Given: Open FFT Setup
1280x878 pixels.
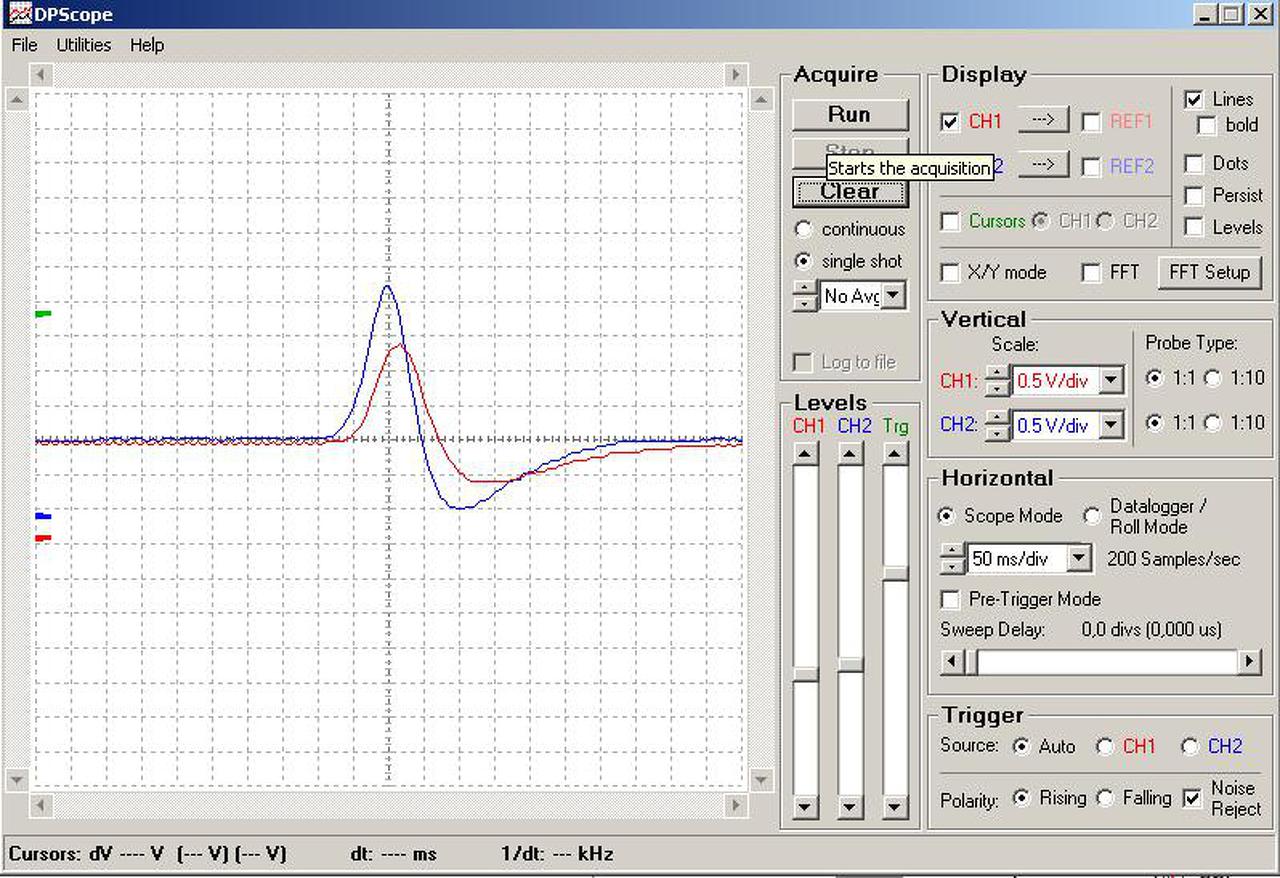Looking at the screenshot, I should click(x=1209, y=272).
